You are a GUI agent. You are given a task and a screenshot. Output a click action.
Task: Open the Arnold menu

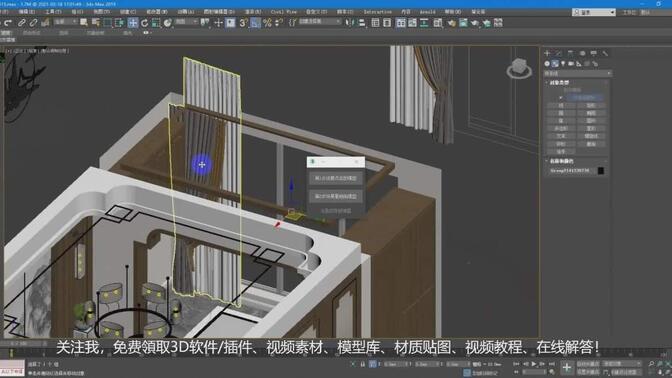(427, 12)
